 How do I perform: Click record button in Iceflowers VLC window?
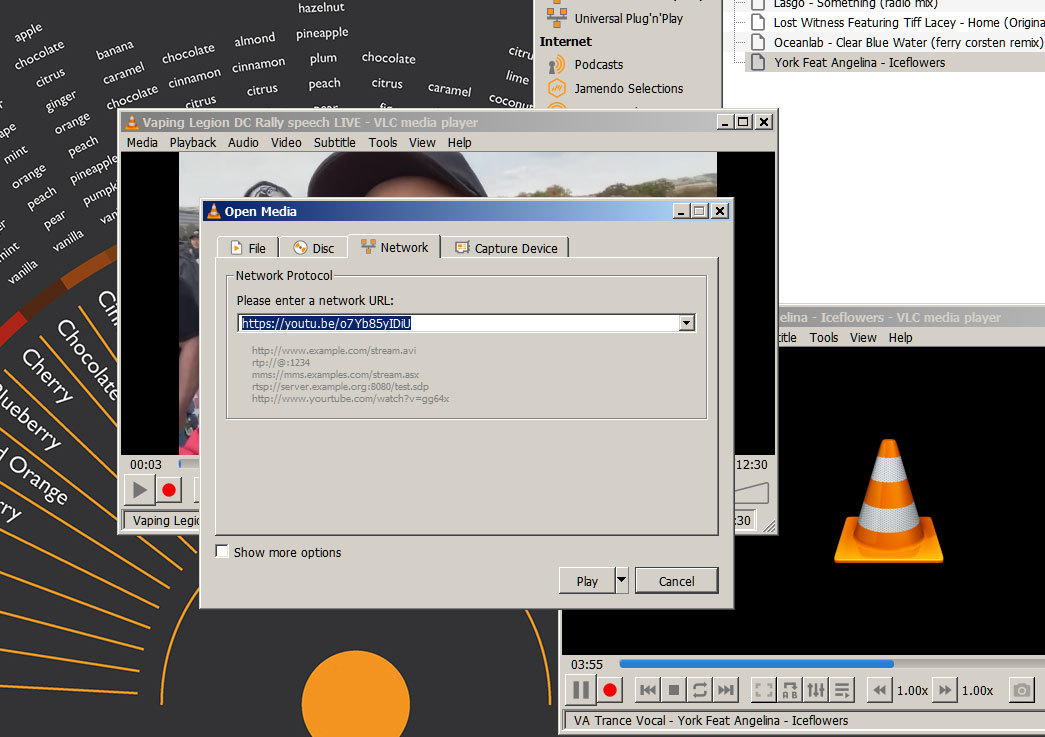(x=609, y=690)
